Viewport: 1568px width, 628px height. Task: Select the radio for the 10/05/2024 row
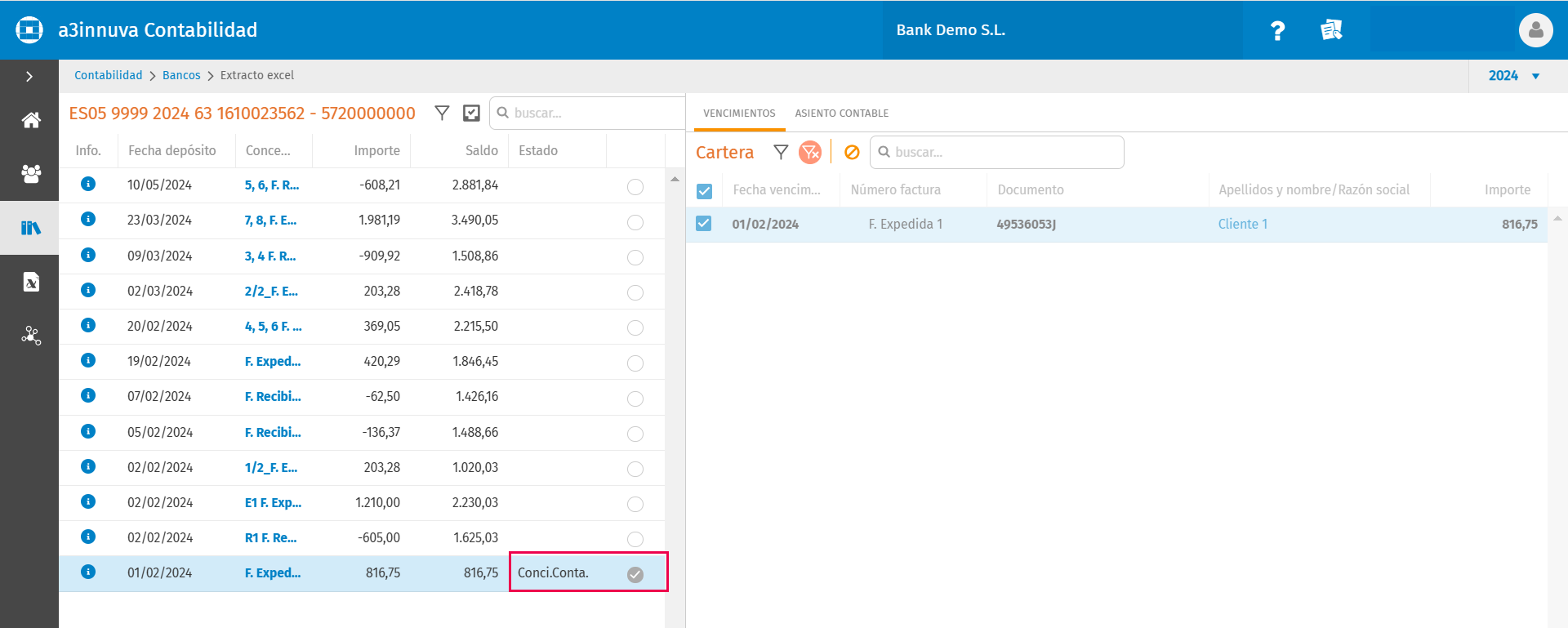pyautogui.click(x=635, y=187)
